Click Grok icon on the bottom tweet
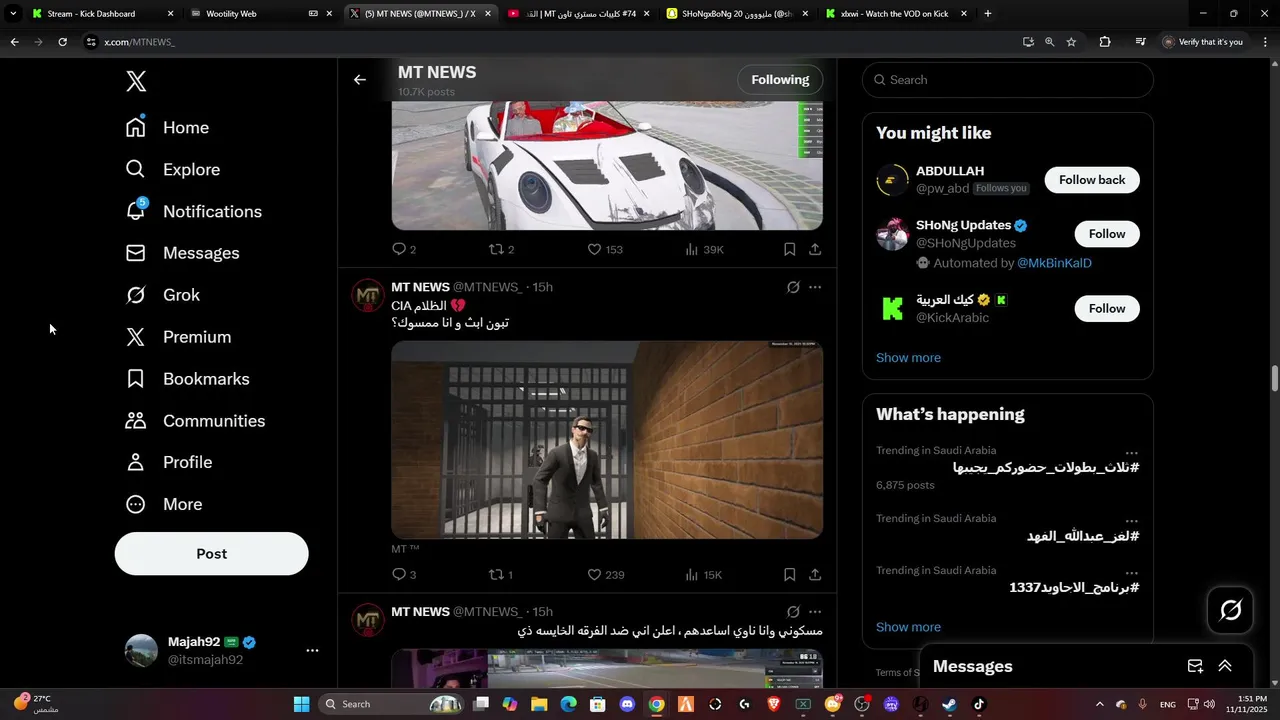 tap(793, 611)
